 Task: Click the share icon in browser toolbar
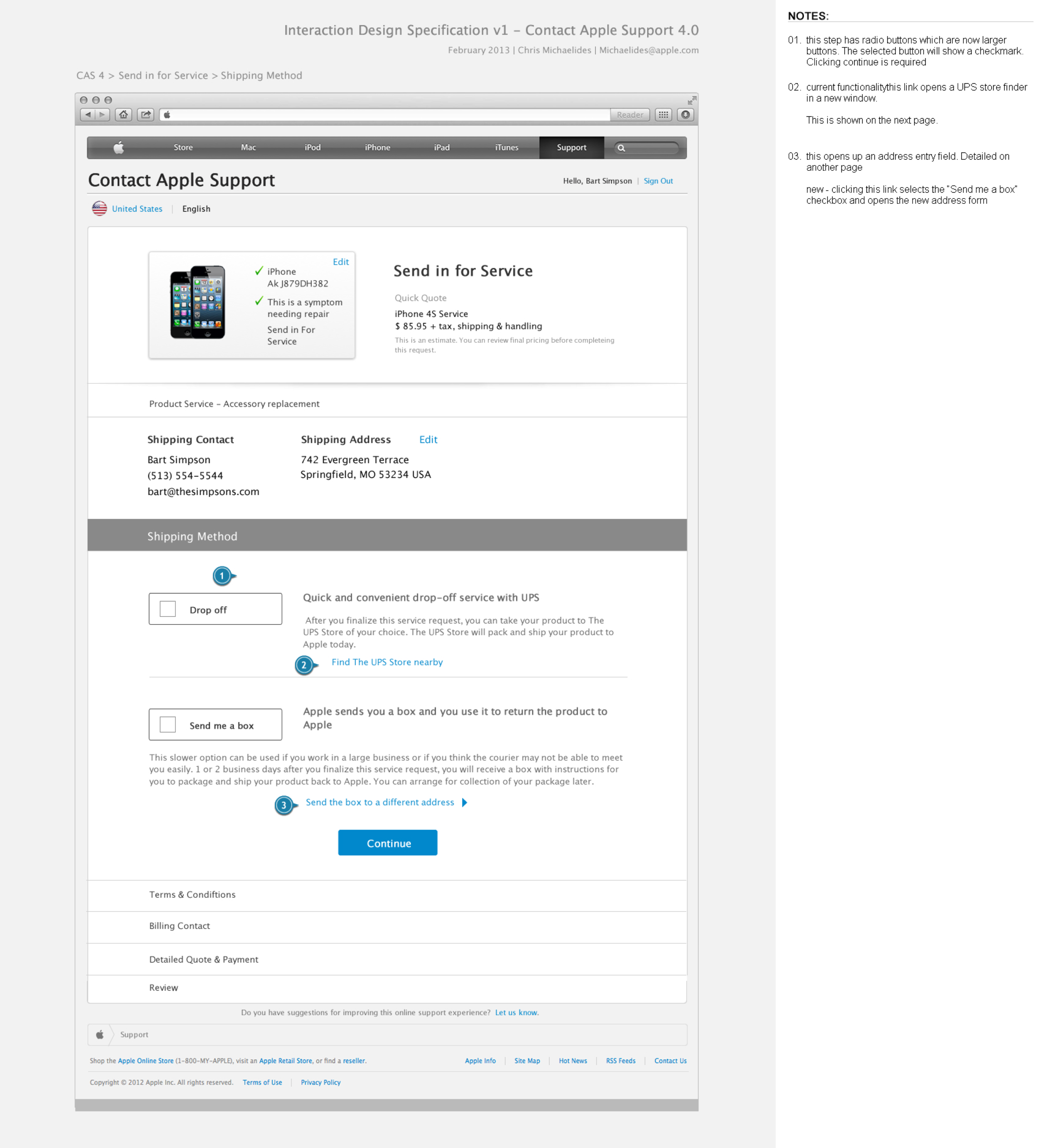146,115
